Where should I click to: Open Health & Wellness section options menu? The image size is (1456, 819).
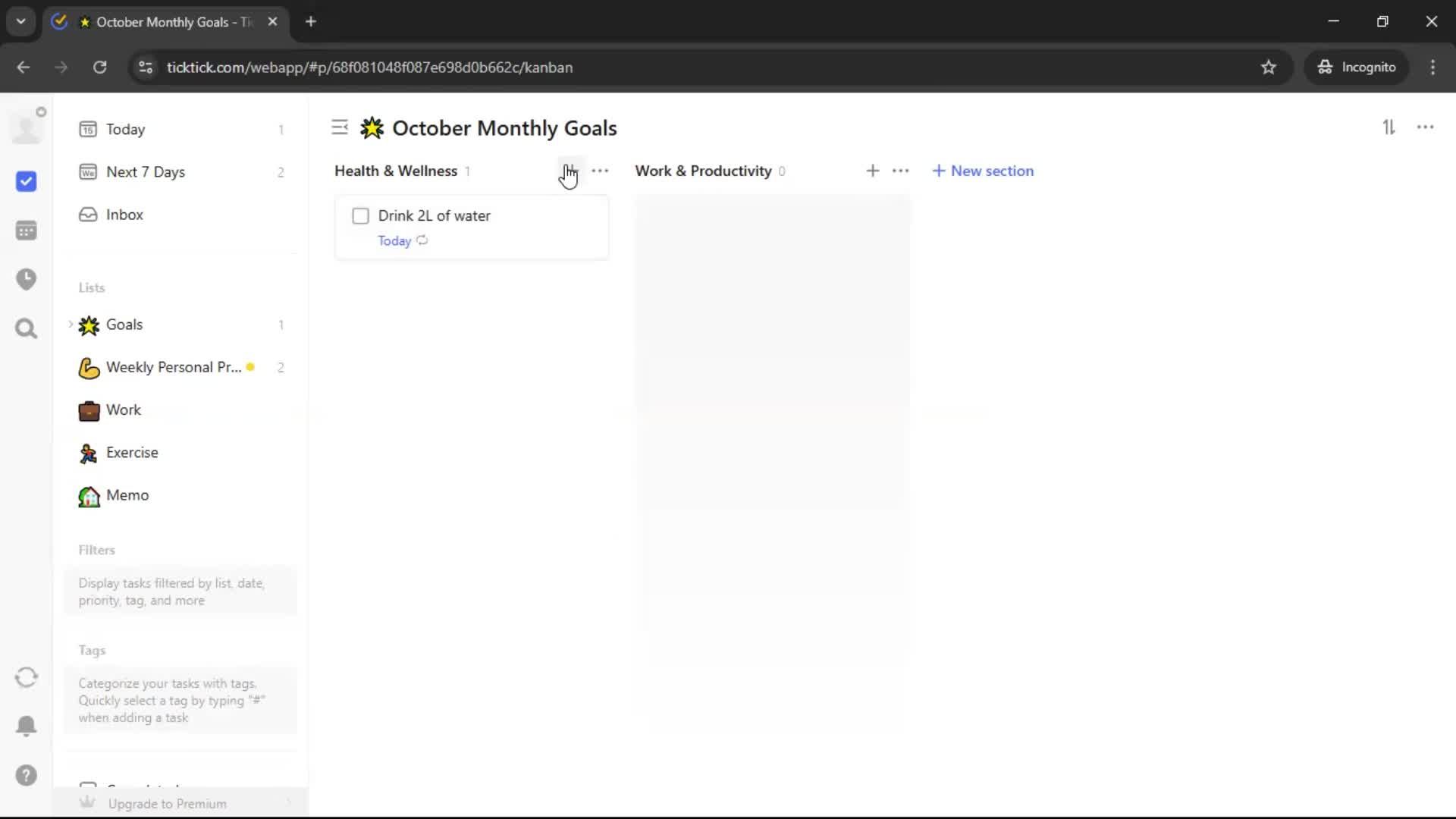[600, 171]
